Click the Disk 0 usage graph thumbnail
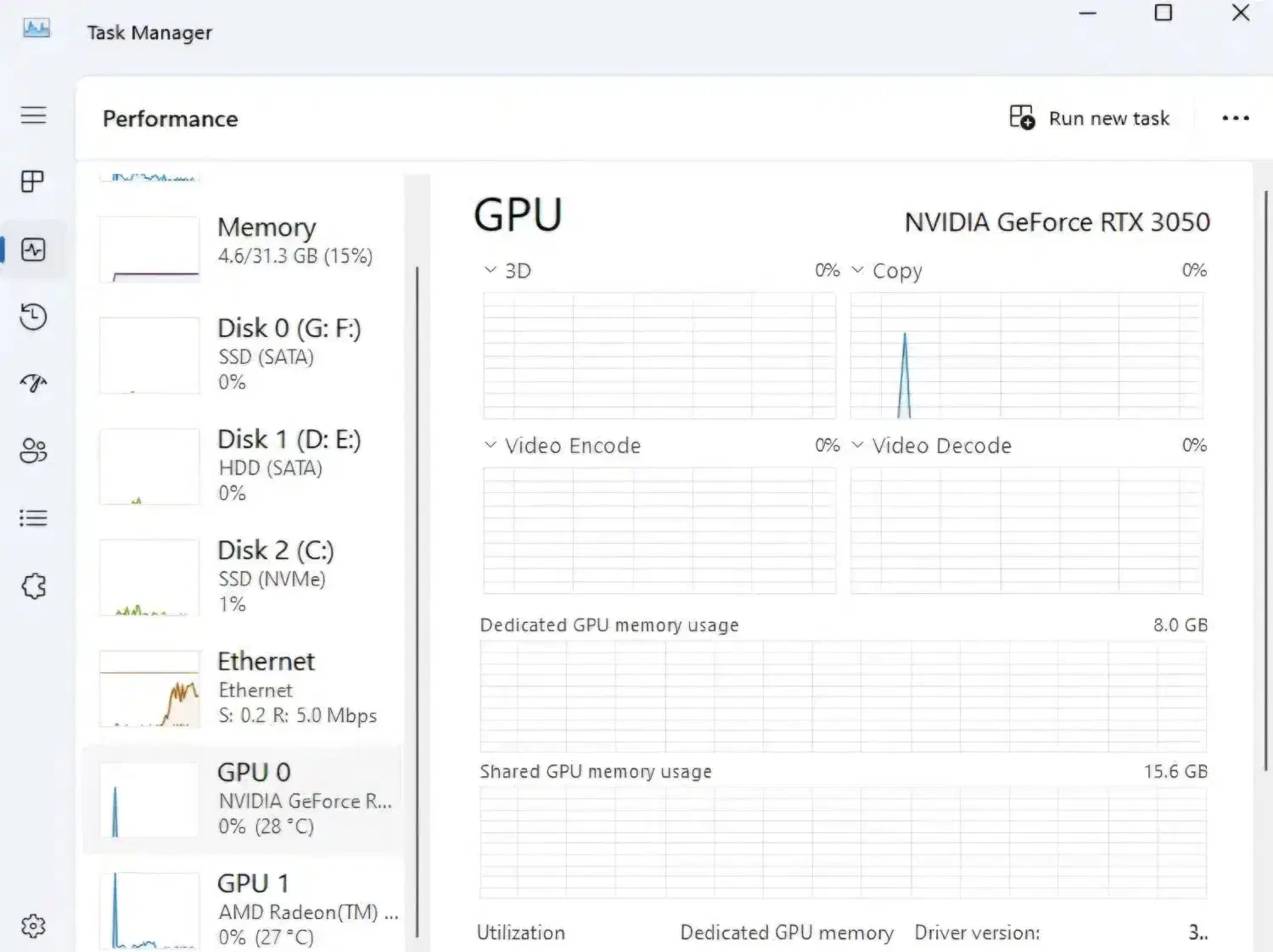This screenshot has height=952, width=1273. click(x=149, y=356)
